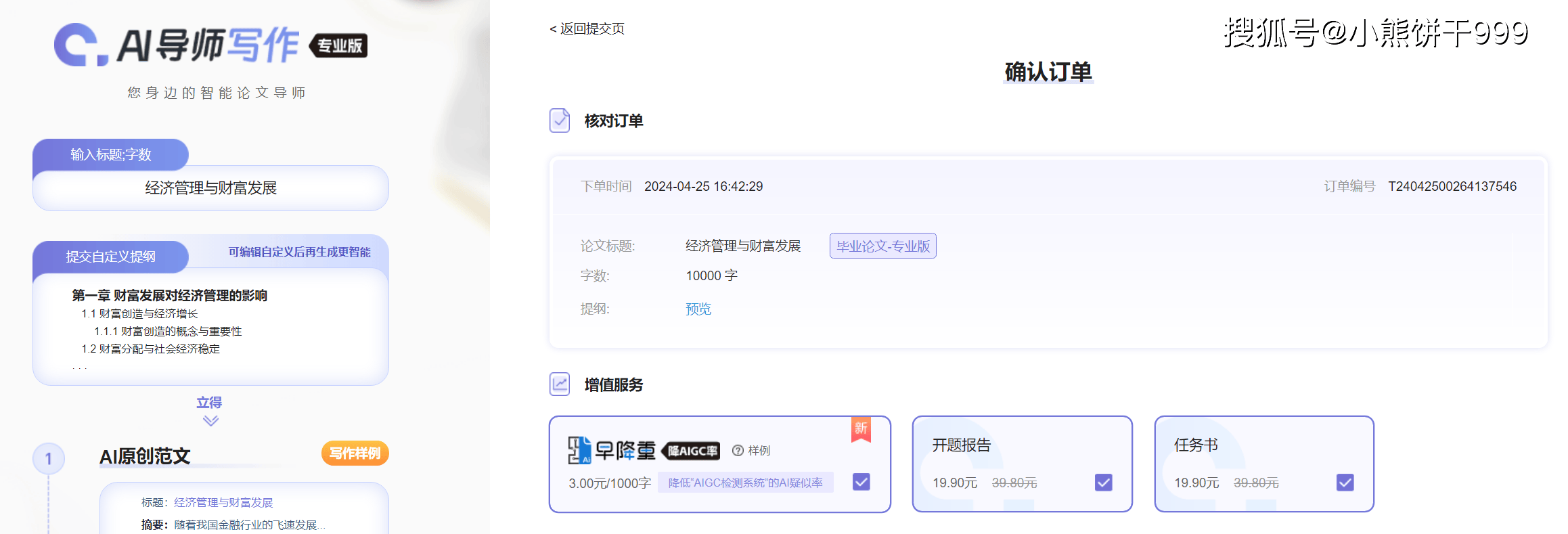This screenshot has height=534, width=1568.
Task: Click the 降AIGC率 badge
Action: tap(690, 451)
